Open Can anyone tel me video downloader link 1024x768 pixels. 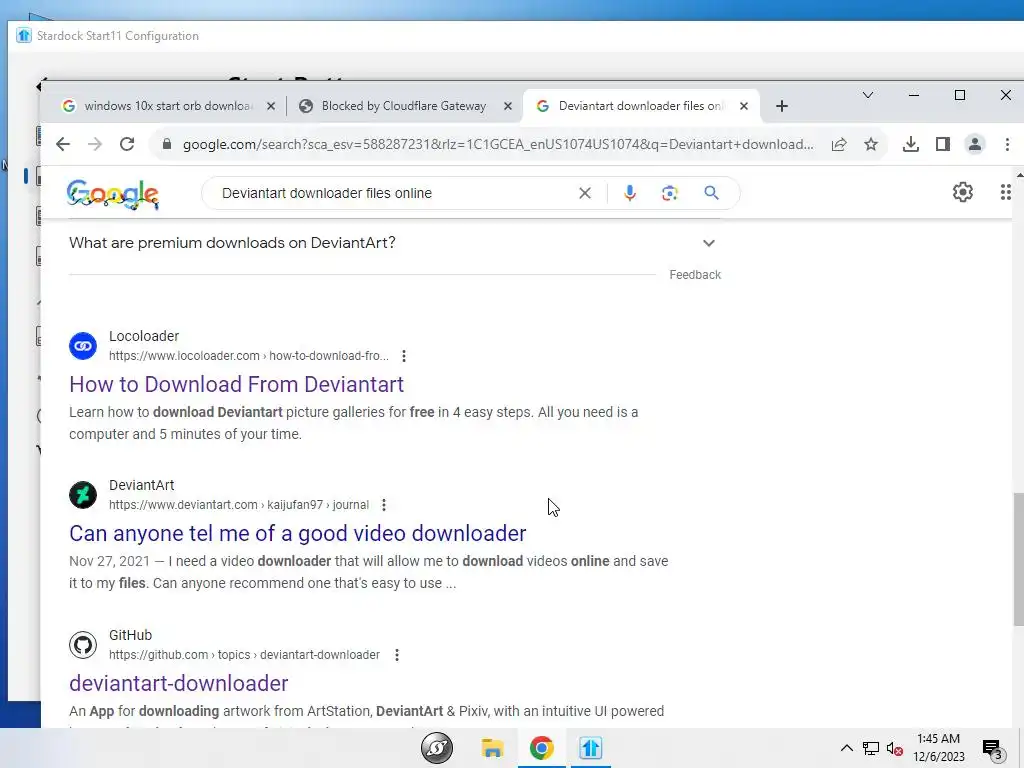click(297, 534)
